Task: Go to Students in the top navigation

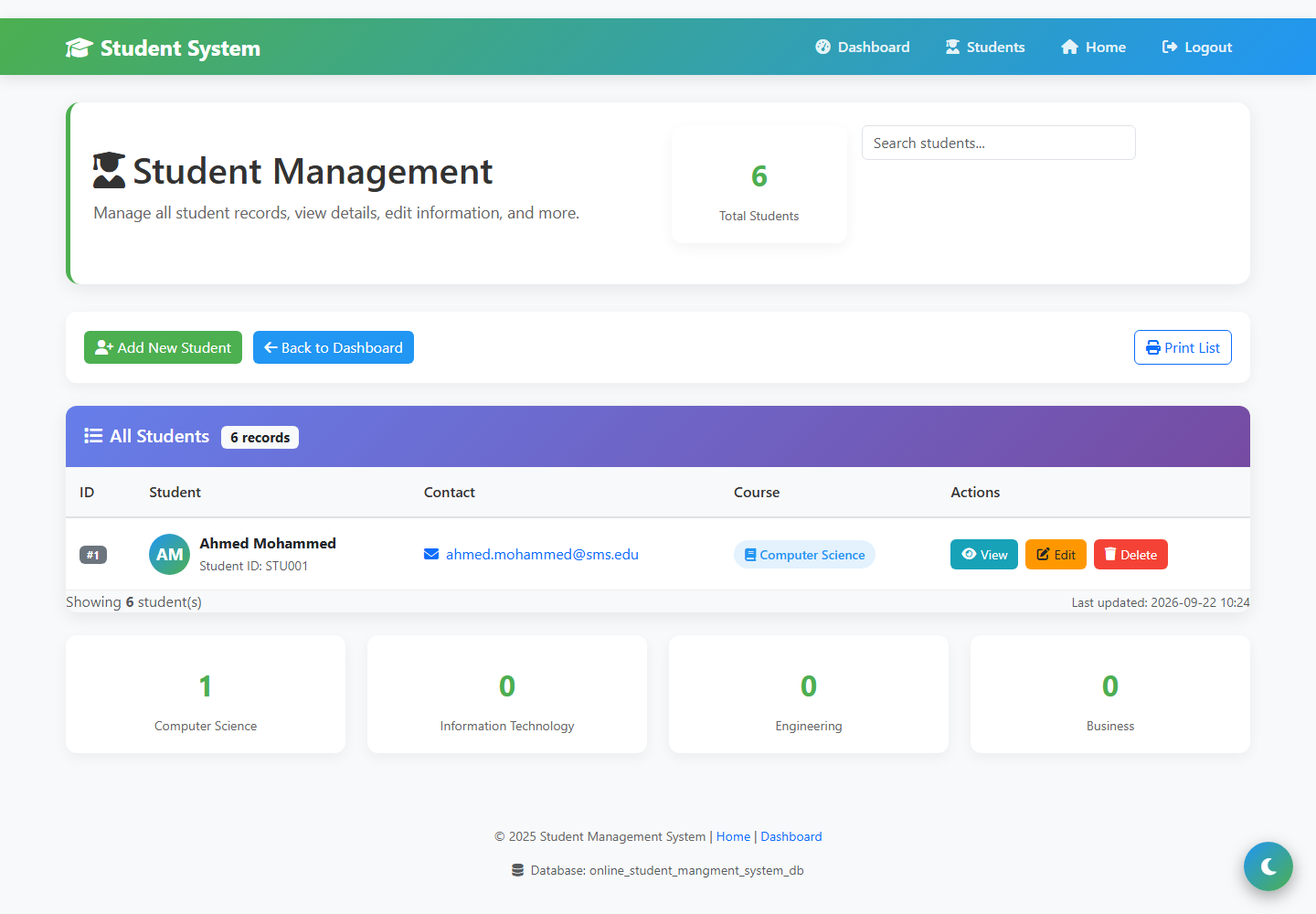Action: 985,47
